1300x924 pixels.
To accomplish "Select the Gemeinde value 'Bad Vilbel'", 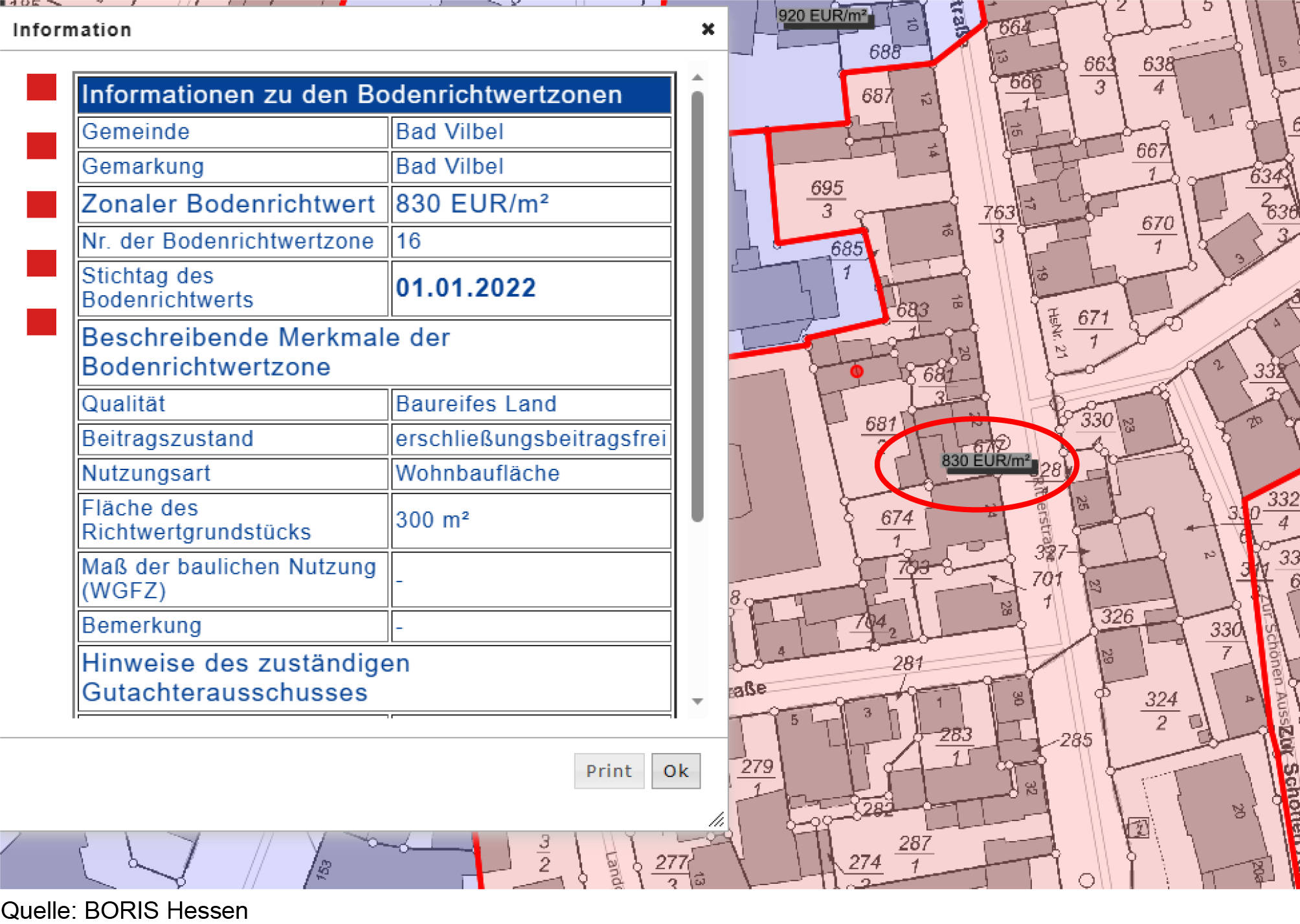I will (x=449, y=131).
